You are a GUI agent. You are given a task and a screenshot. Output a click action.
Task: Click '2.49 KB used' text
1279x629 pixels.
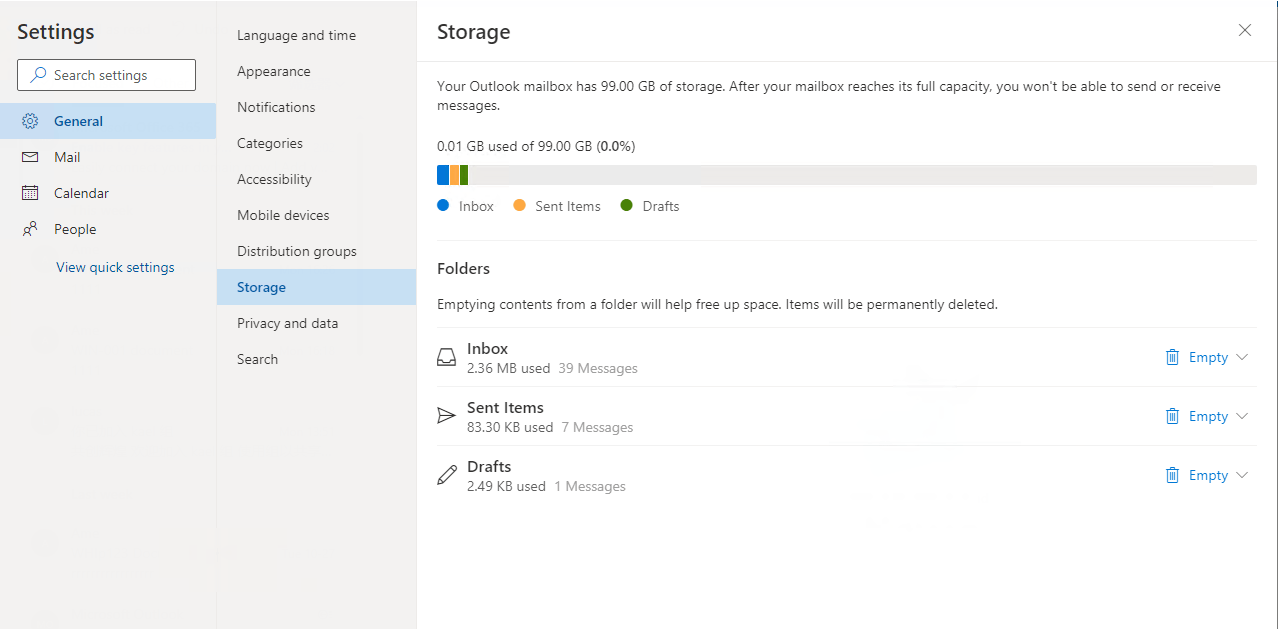tap(506, 486)
